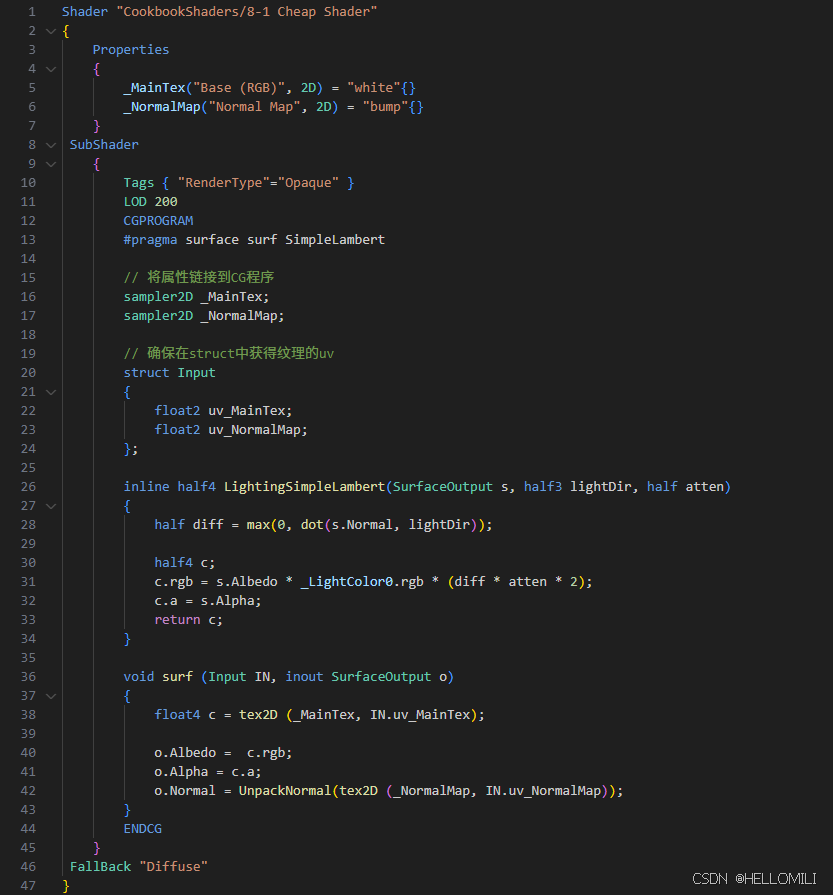Click float2 uv_NormalMap field
The height and width of the screenshot is (895, 833).
click(x=231, y=430)
